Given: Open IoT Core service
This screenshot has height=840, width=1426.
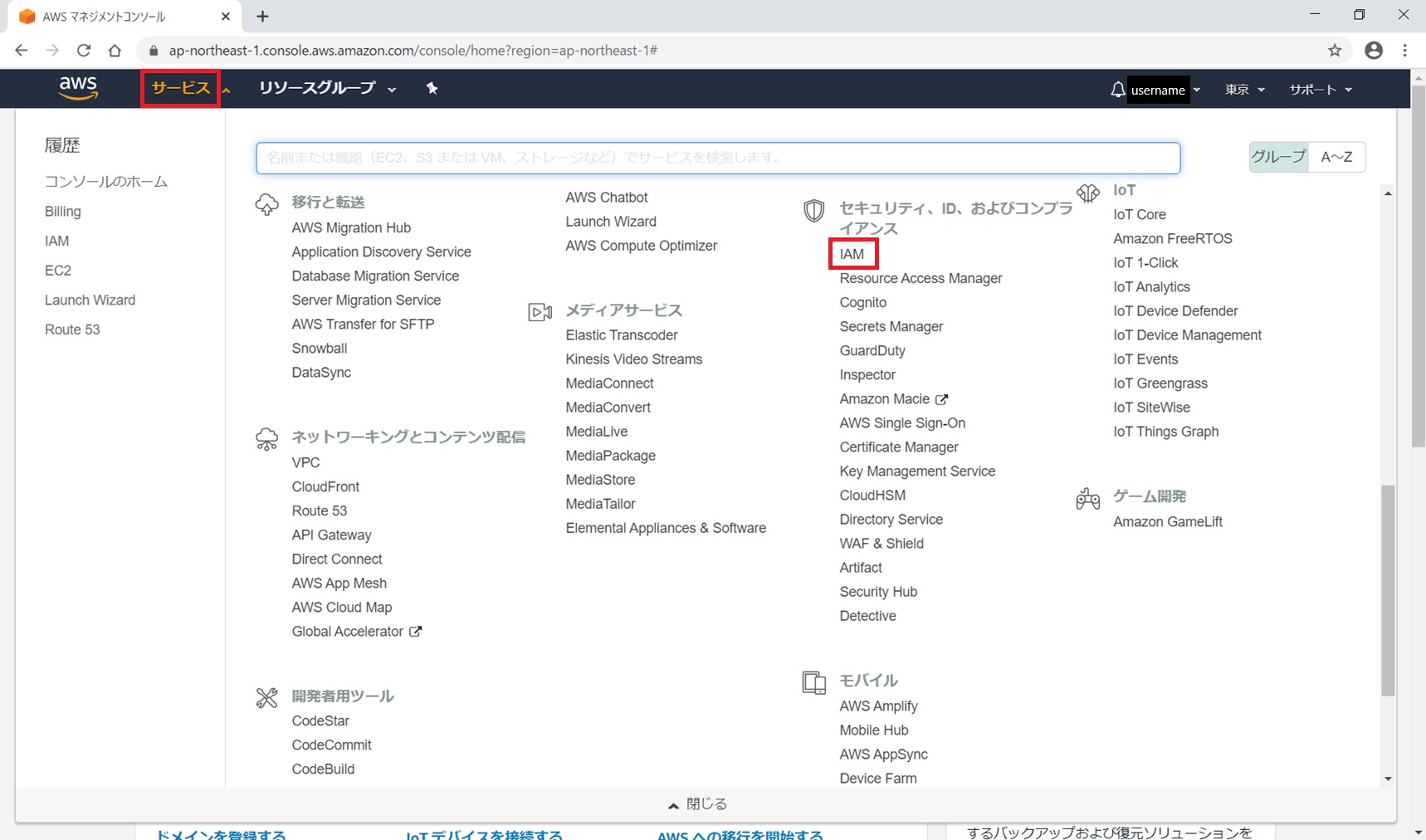Looking at the screenshot, I should pos(1140,214).
